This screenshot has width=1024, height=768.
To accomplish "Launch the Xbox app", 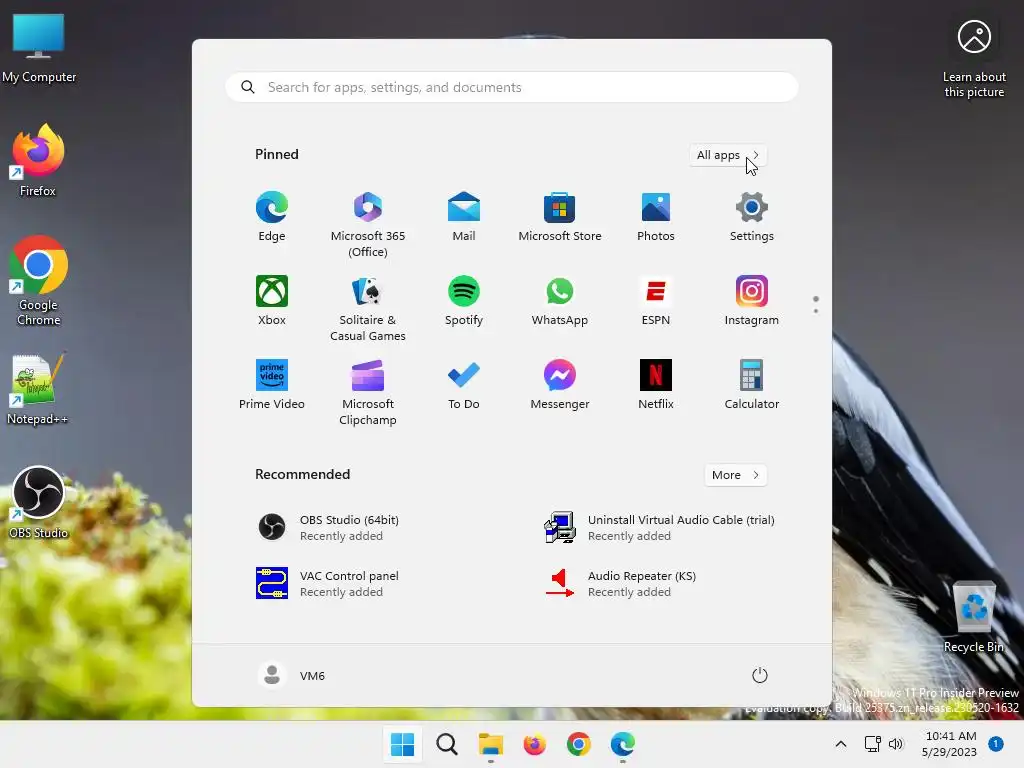I will 272,301.
